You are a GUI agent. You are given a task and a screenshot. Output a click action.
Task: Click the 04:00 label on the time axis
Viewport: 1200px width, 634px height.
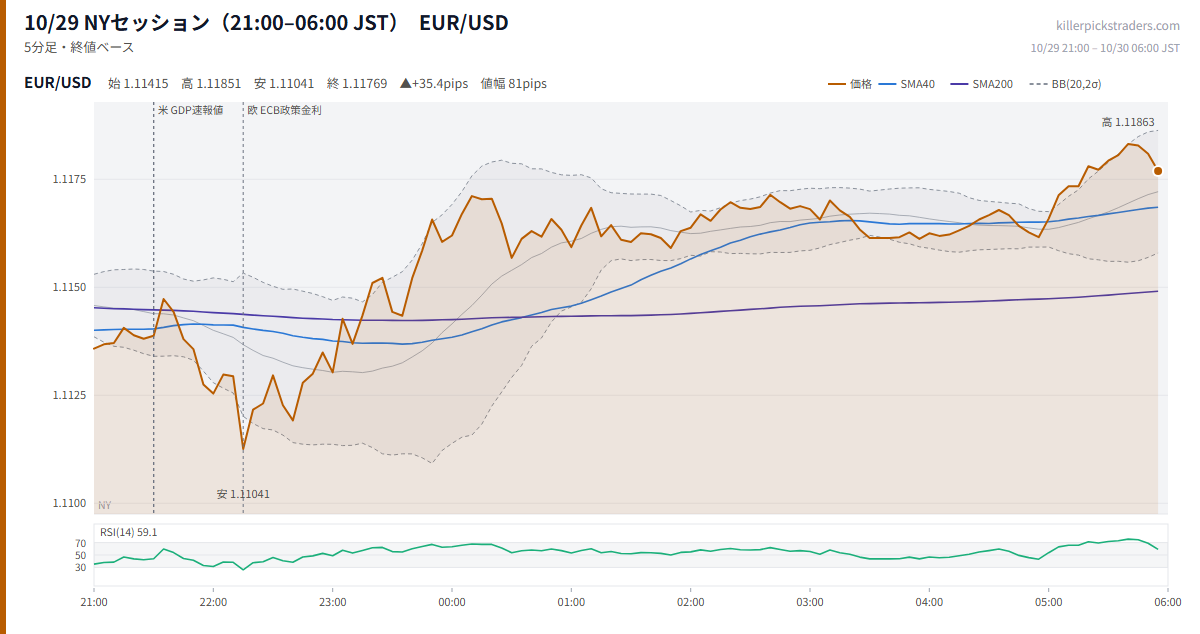tap(929, 603)
